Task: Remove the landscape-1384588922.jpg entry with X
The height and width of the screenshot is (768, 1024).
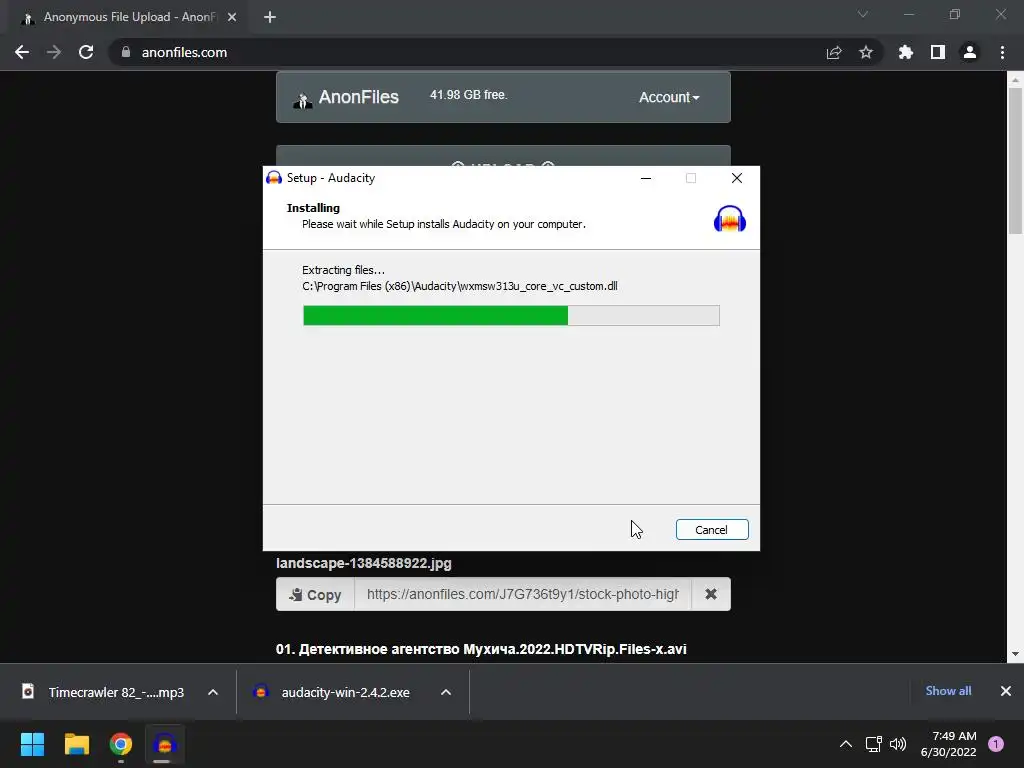Action: [x=711, y=594]
